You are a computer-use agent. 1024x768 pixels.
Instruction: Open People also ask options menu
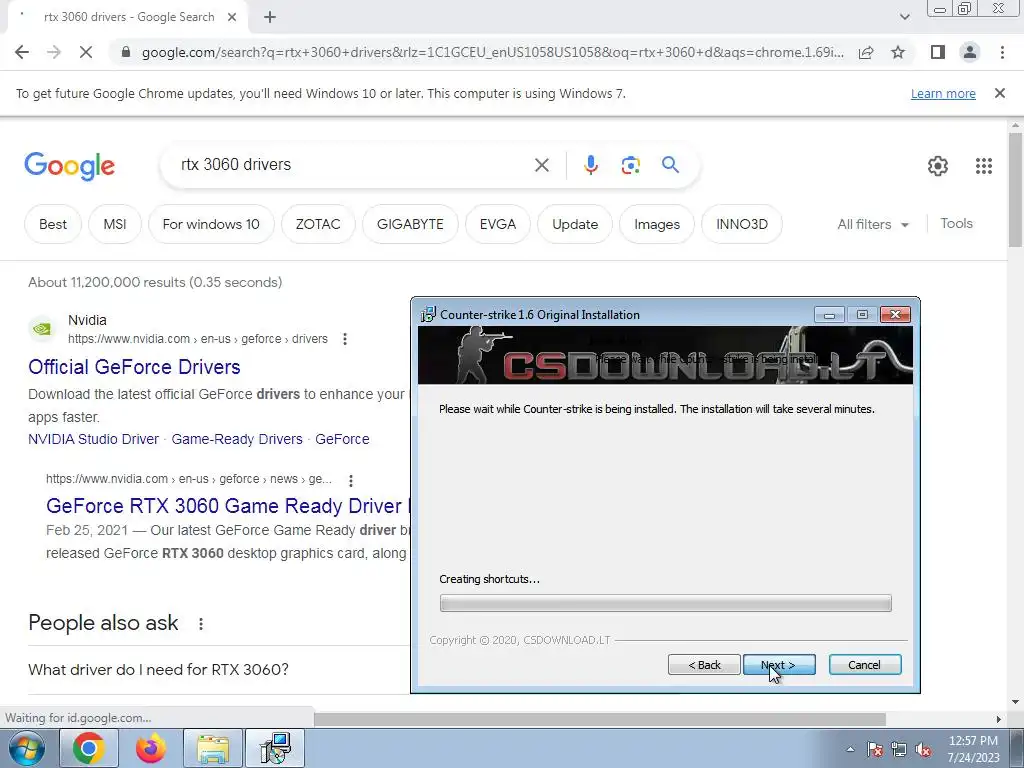[201, 624]
